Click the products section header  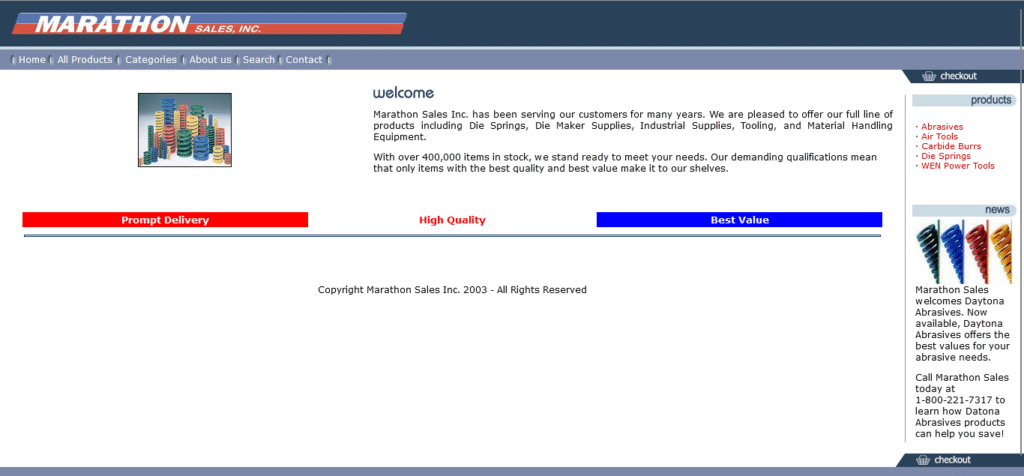click(990, 100)
